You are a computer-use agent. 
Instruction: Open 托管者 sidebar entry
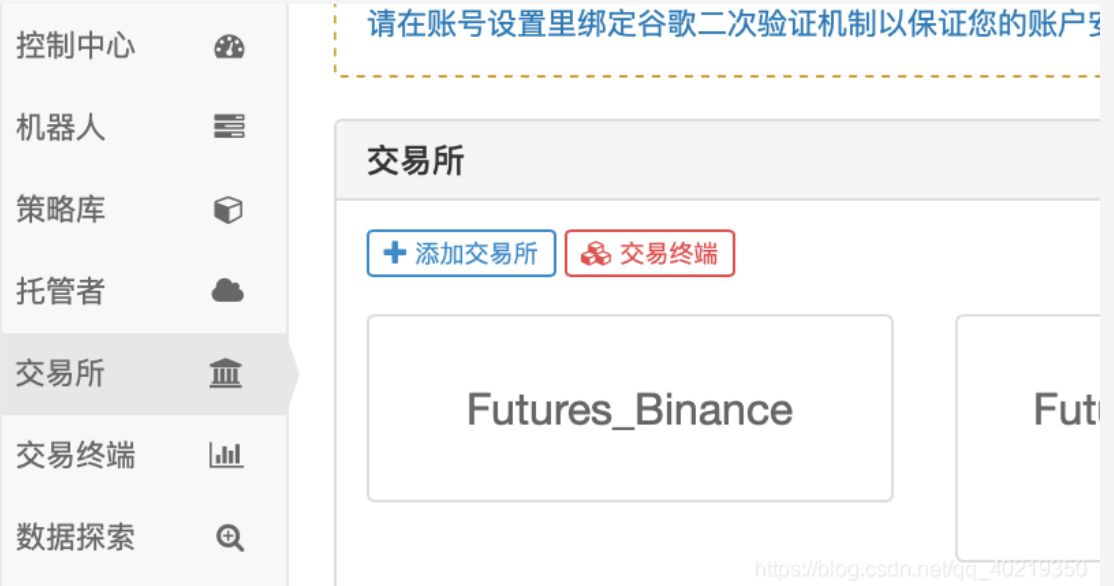(x=61, y=292)
